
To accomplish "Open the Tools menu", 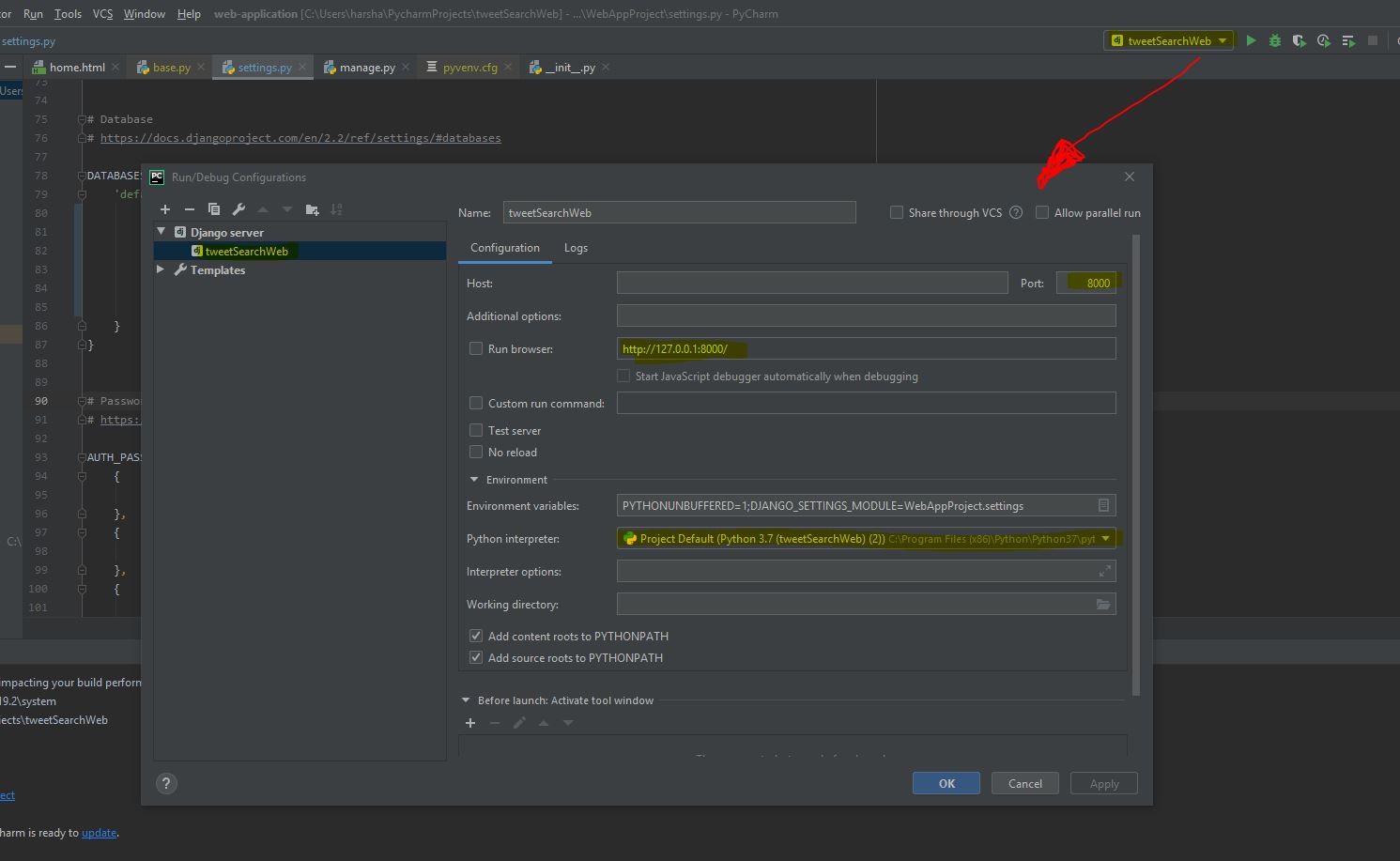I will (68, 14).
